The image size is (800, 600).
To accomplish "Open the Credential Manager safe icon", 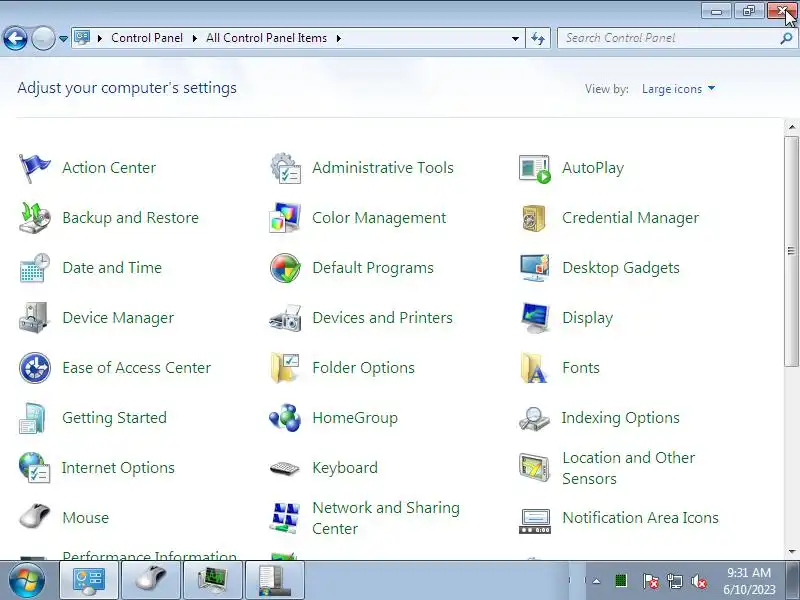I will point(534,218).
